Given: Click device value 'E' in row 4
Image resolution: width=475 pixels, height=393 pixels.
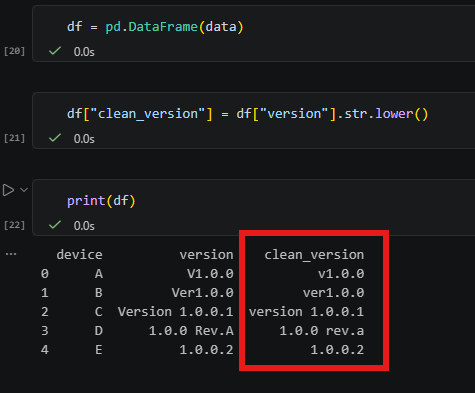Looking at the screenshot, I should pos(99,350).
